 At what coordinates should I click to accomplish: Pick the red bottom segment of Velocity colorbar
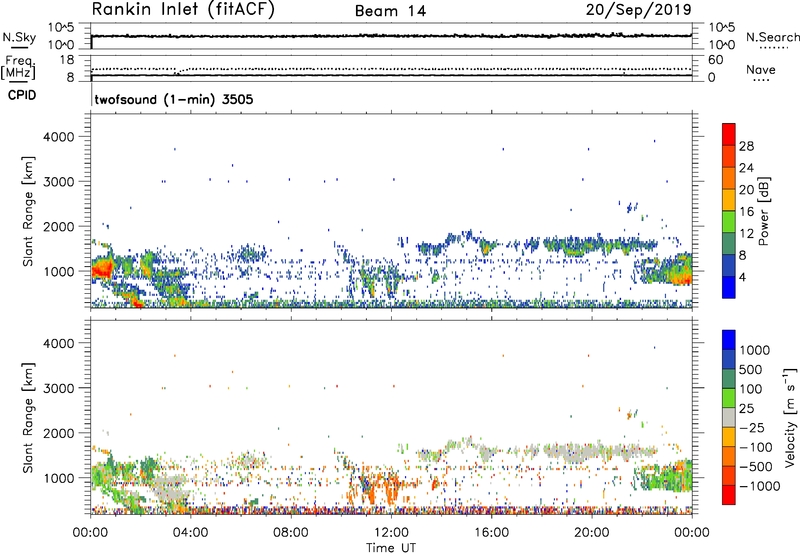click(729, 495)
